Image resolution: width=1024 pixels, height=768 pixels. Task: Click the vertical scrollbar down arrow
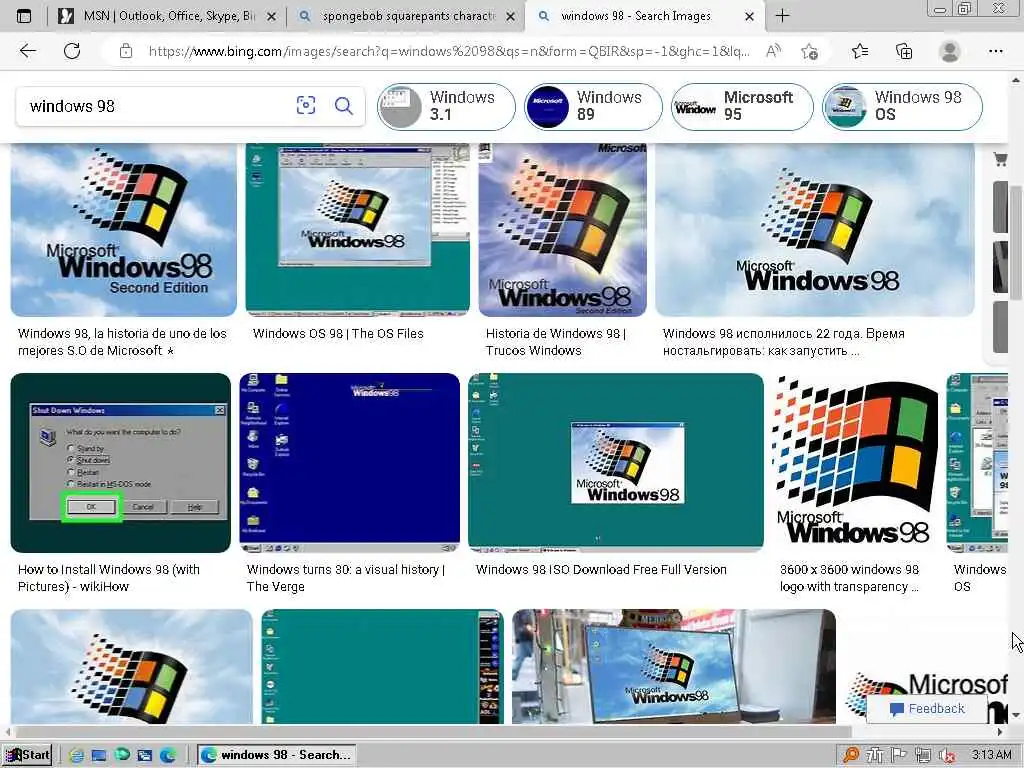tap(1016, 716)
